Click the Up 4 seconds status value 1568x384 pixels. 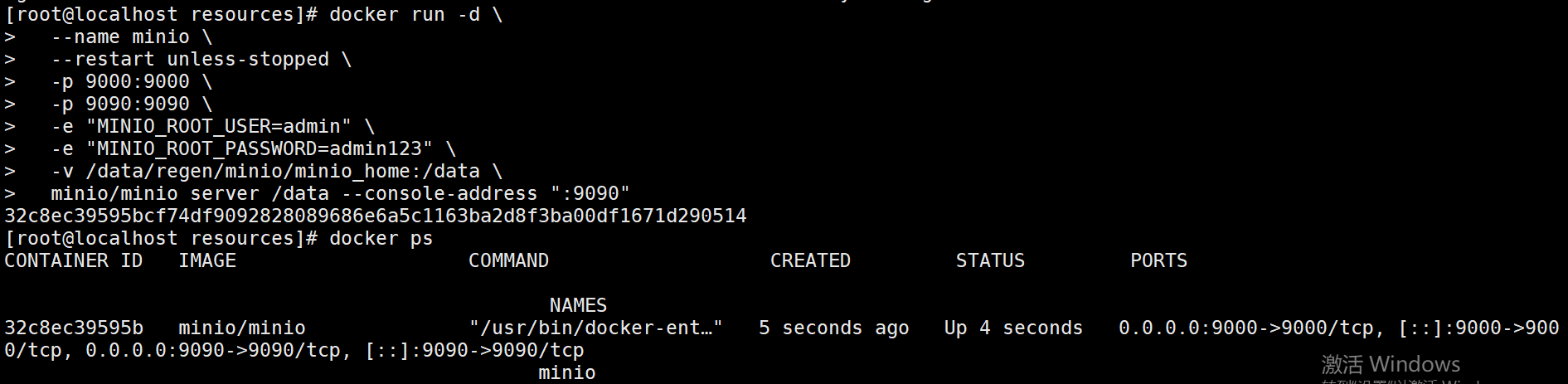pos(1013,328)
